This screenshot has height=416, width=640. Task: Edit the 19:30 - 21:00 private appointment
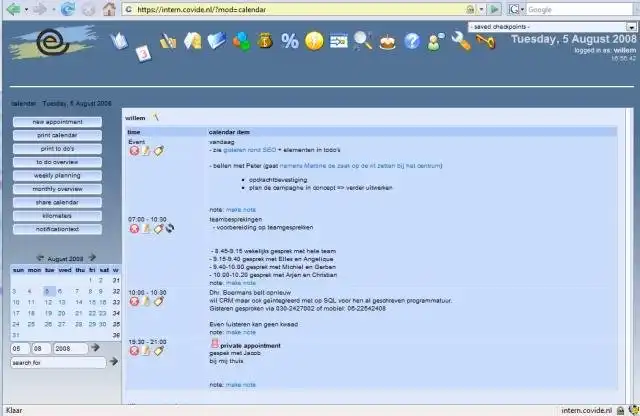pyautogui.click(x=146, y=351)
